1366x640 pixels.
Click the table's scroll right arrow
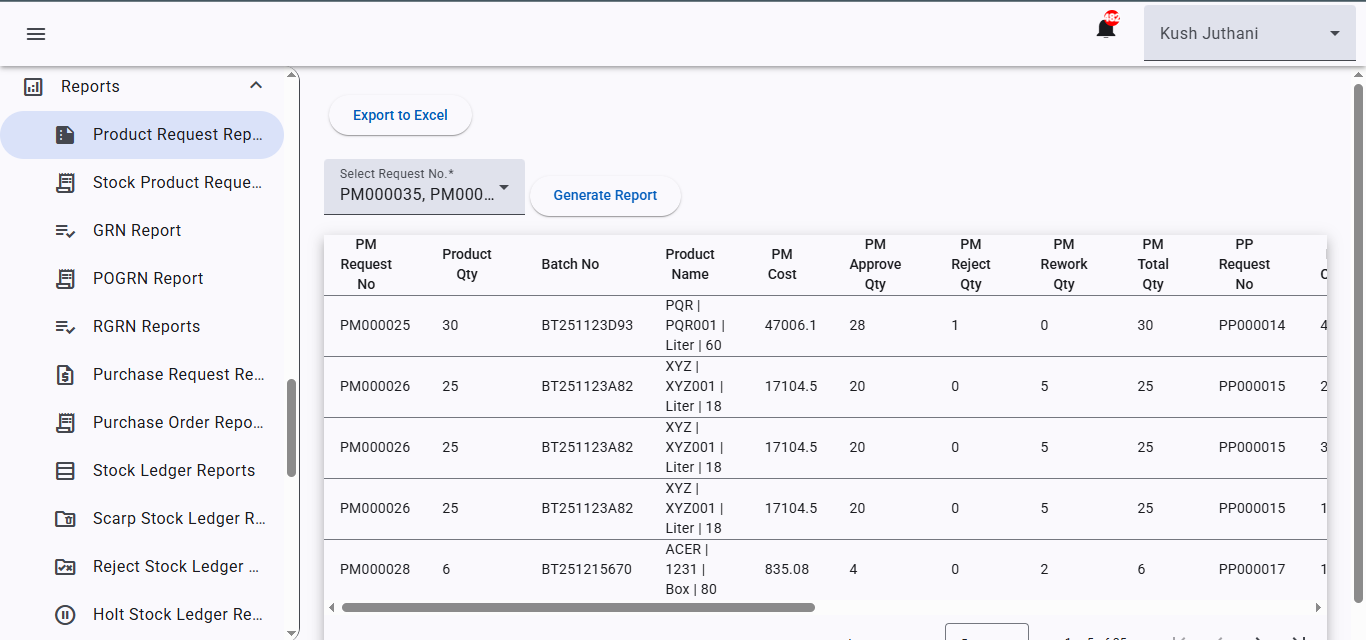tap(1318, 607)
